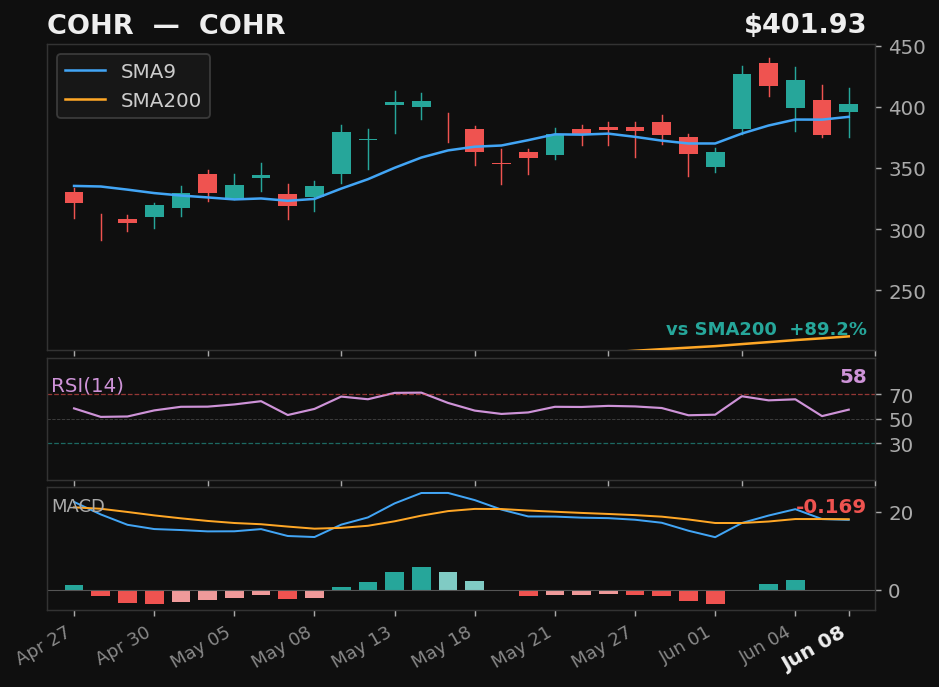The height and width of the screenshot is (687, 939).
Task: Click the bold Jun 08 date label
Action: click(814, 649)
